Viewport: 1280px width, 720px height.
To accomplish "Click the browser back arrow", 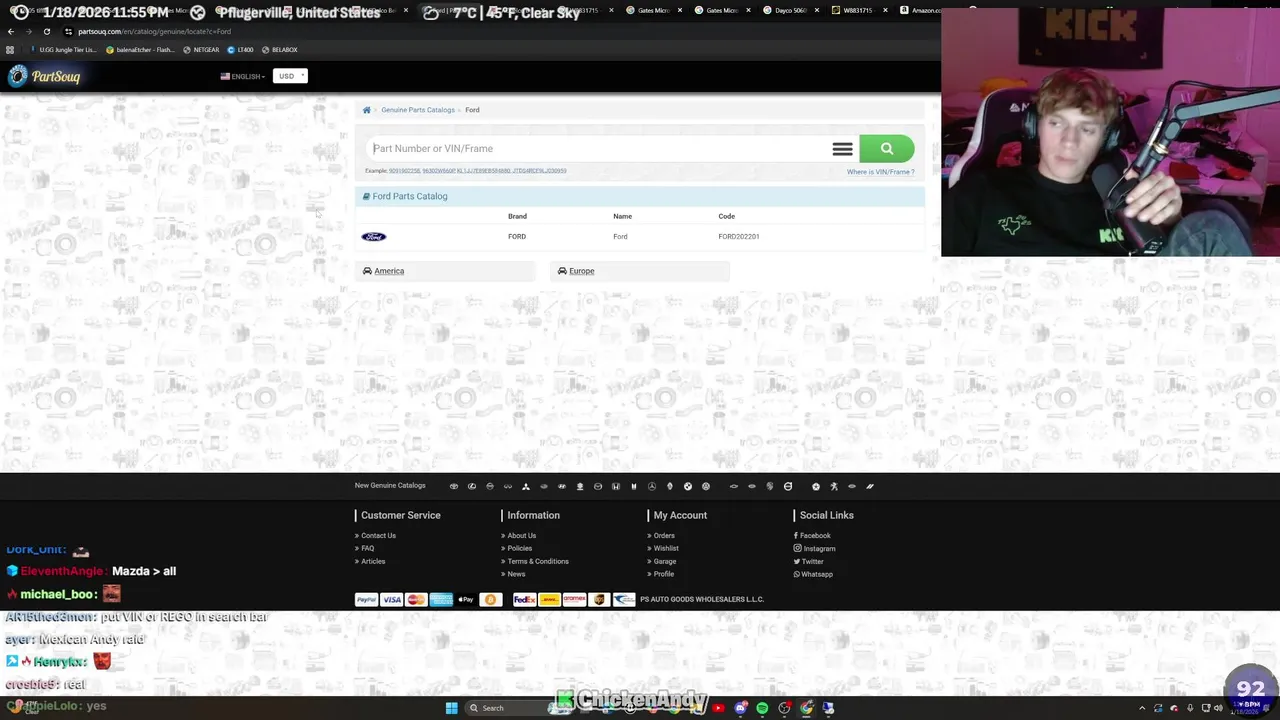I will tap(10, 31).
